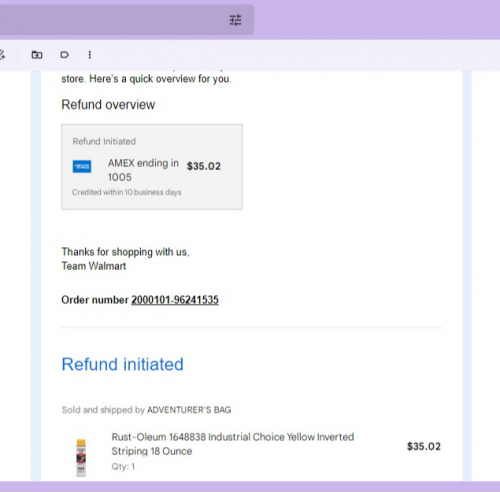Click the Qty: 1 label

tap(123, 466)
